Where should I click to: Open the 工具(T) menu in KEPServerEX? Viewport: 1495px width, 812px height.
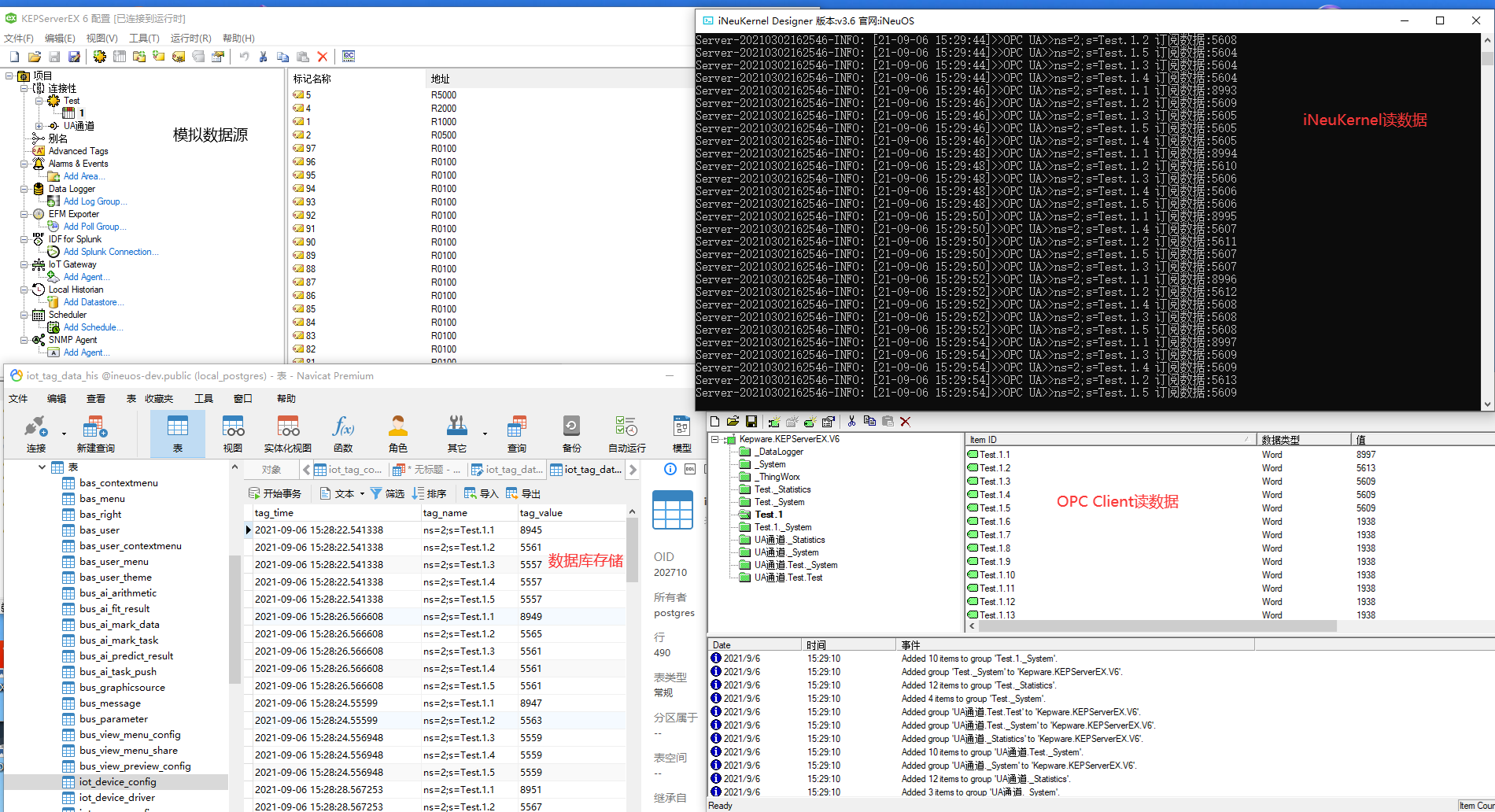click(144, 38)
